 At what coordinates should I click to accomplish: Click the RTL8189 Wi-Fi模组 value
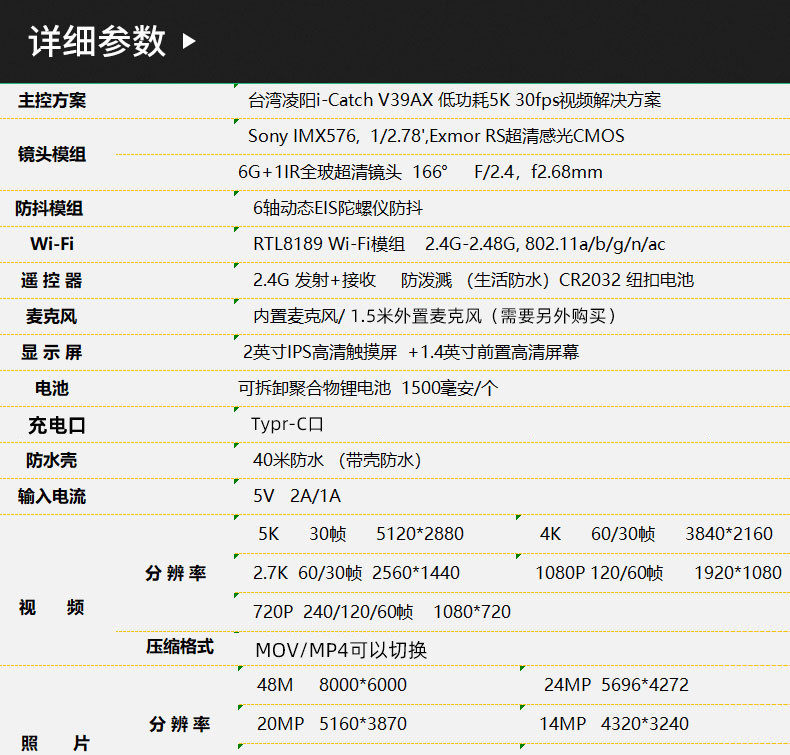click(459, 244)
